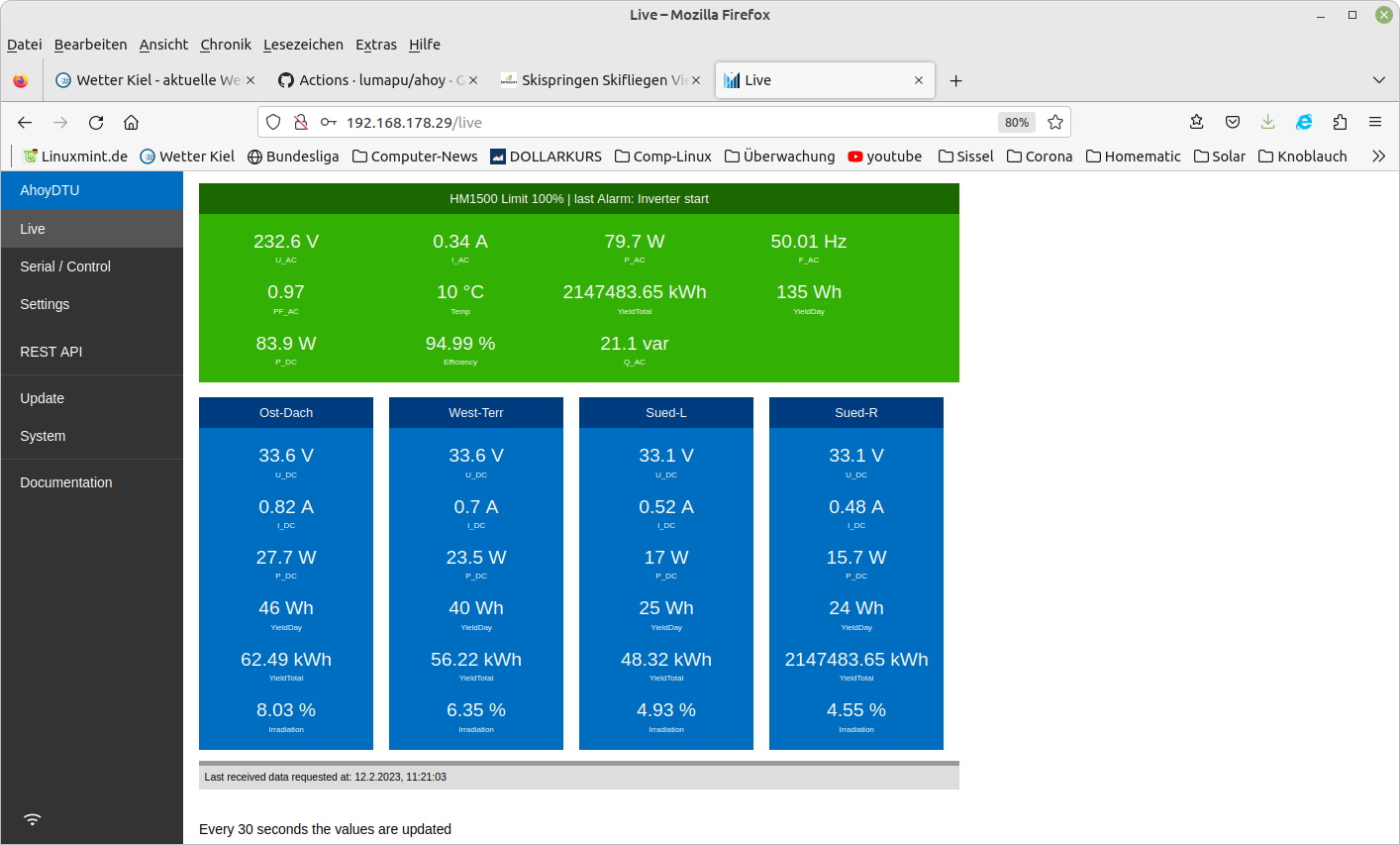Reload the Live page
The image size is (1400, 845).
click(x=96, y=122)
